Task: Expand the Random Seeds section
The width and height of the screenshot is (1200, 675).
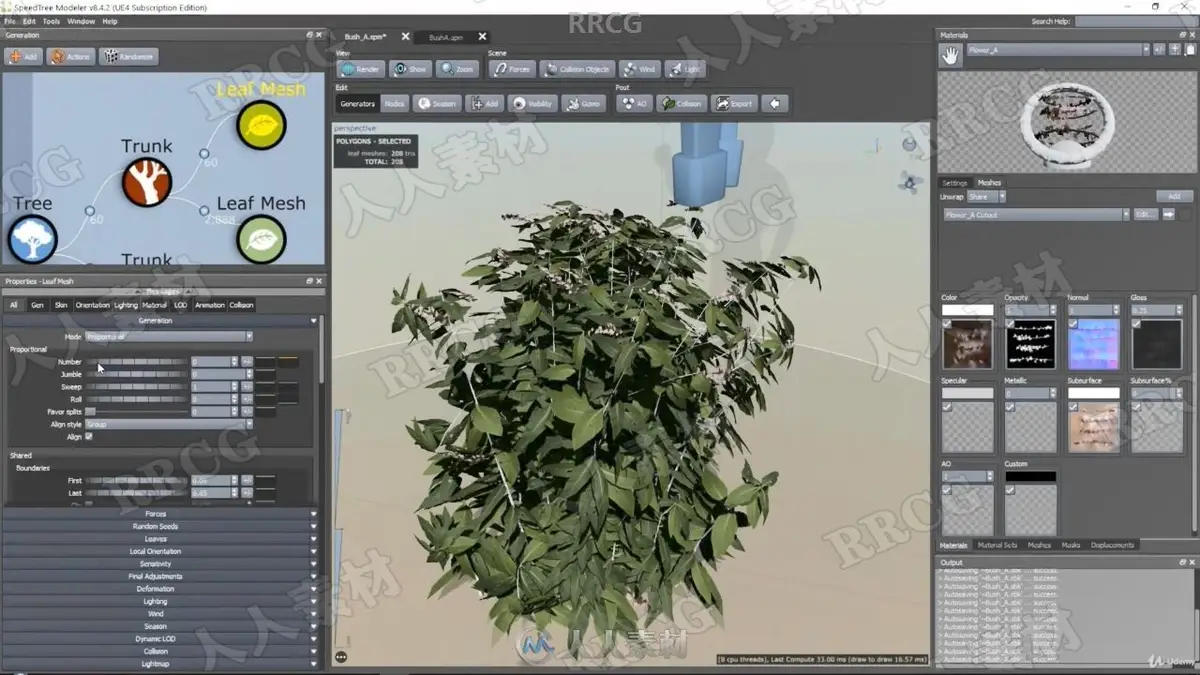Action: pos(160,526)
